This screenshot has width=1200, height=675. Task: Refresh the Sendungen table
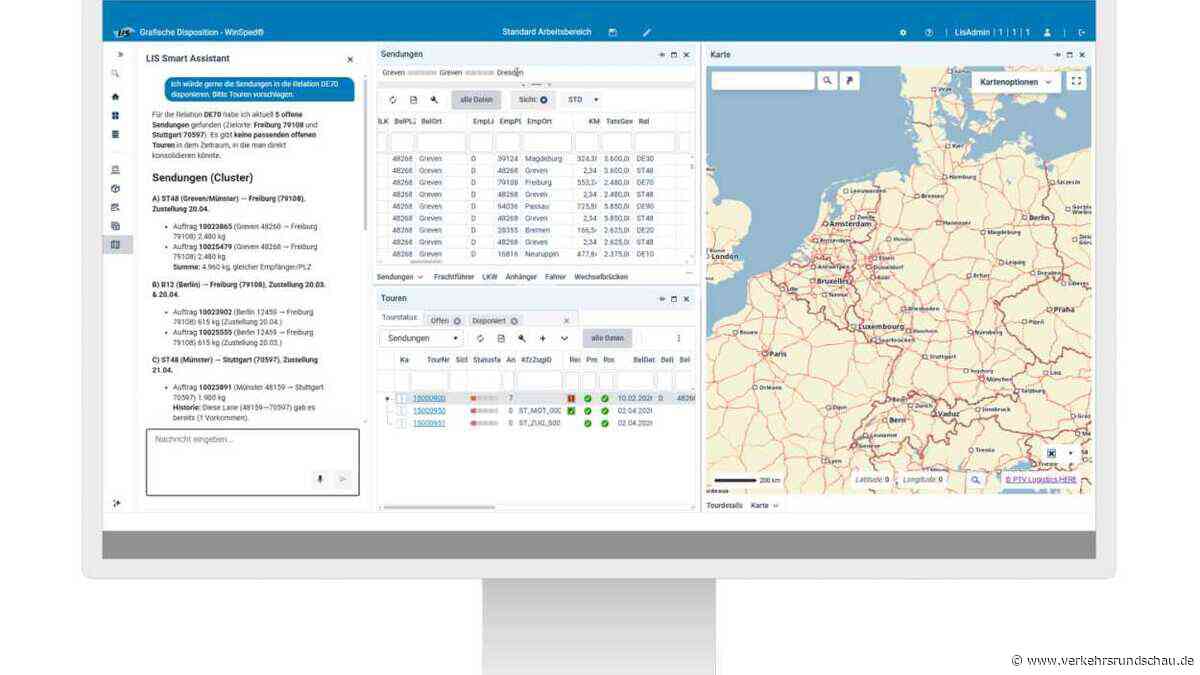coord(393,99)
